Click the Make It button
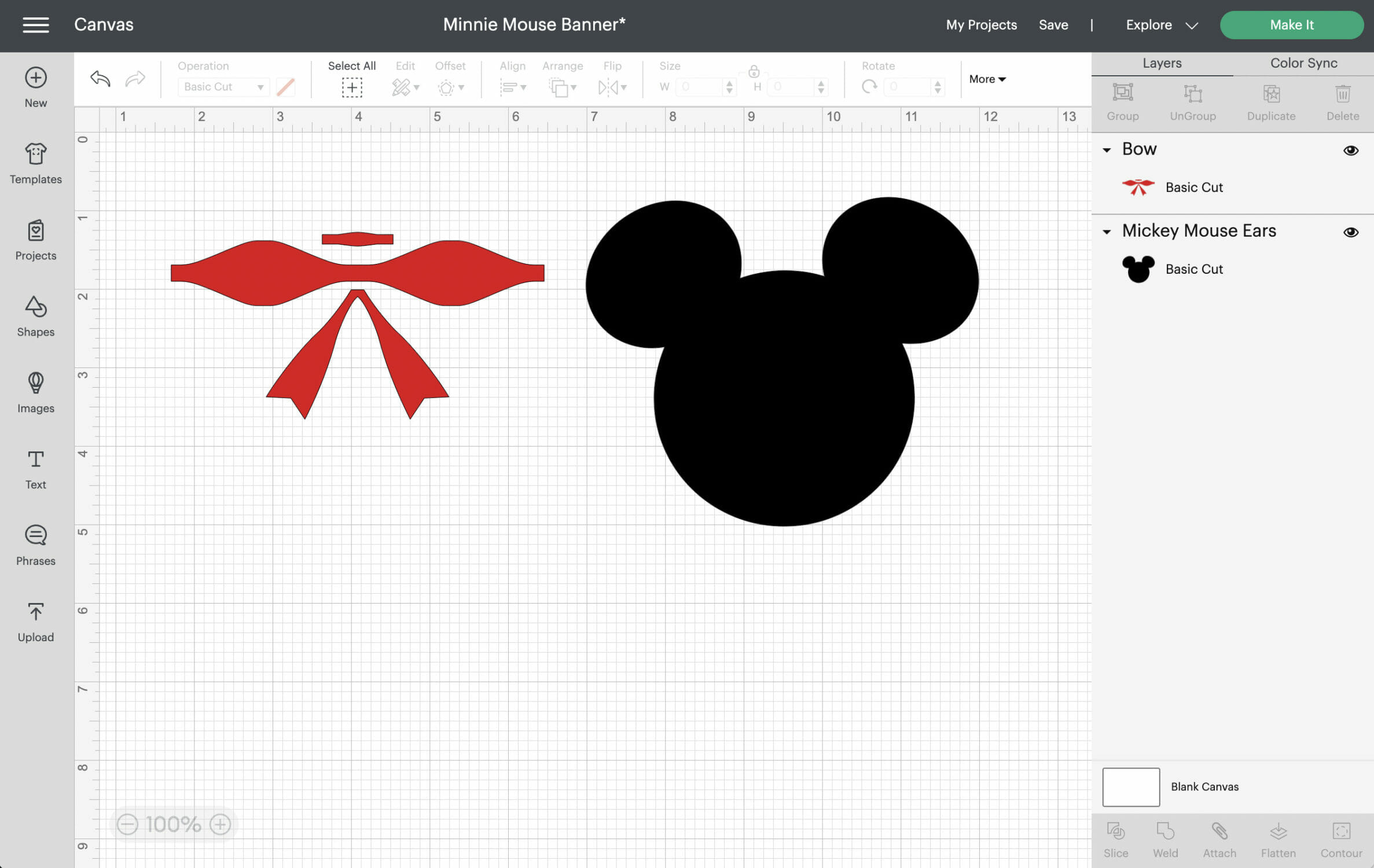1374x868 pixels. click(1291, 25)
